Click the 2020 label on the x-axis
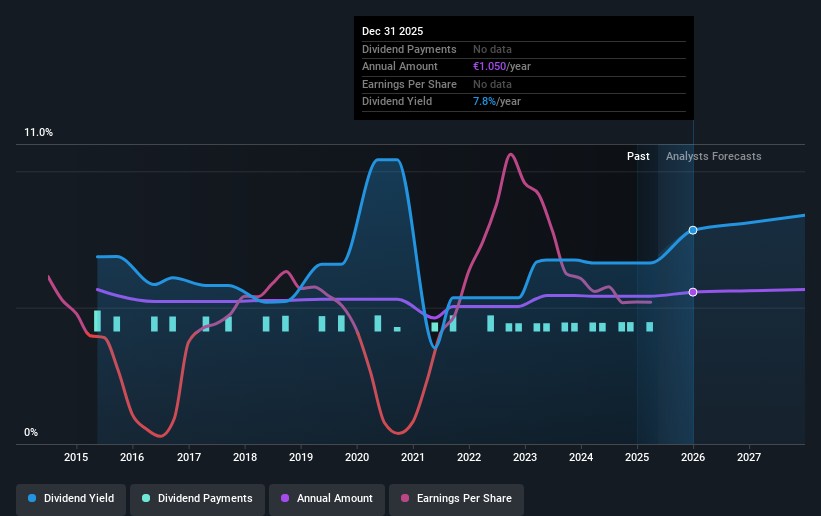This screenshot has width=821, height=516. (357, 458)
